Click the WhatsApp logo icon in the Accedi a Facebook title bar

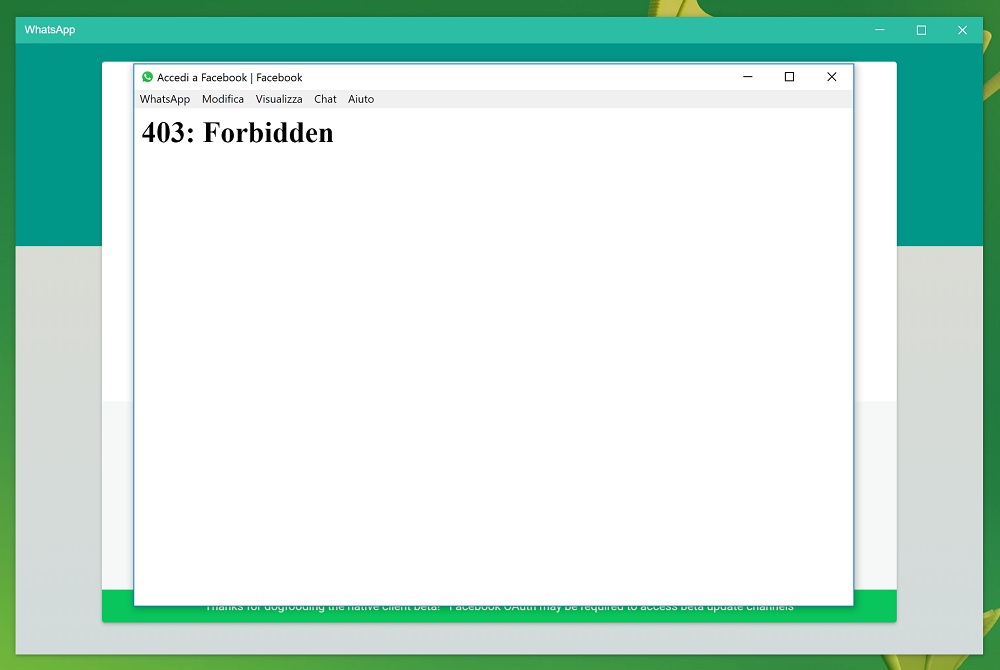[147, 77]
